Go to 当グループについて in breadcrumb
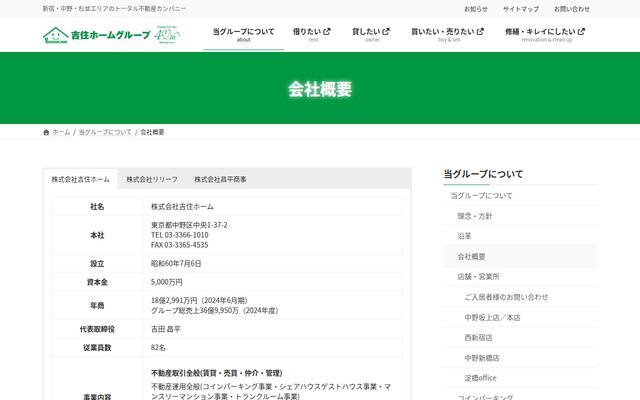This screenshot has height=400, width=640. [105, 132]
